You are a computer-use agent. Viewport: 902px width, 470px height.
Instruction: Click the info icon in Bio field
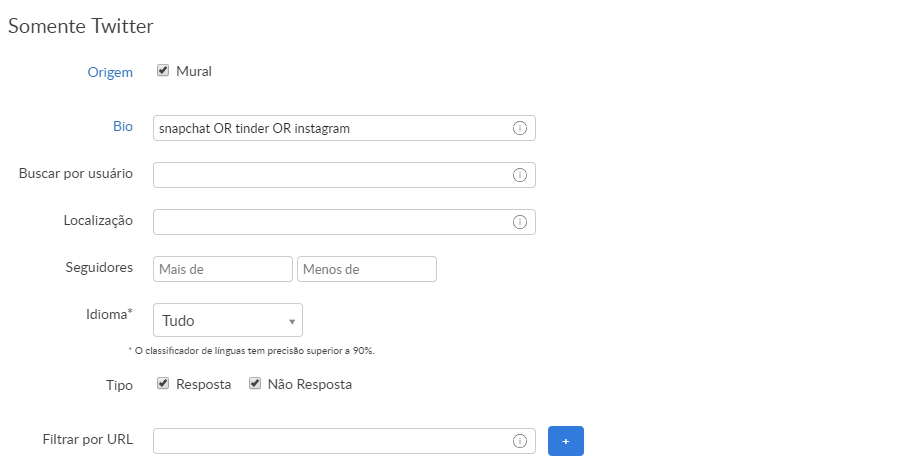(x=520, y=128)
